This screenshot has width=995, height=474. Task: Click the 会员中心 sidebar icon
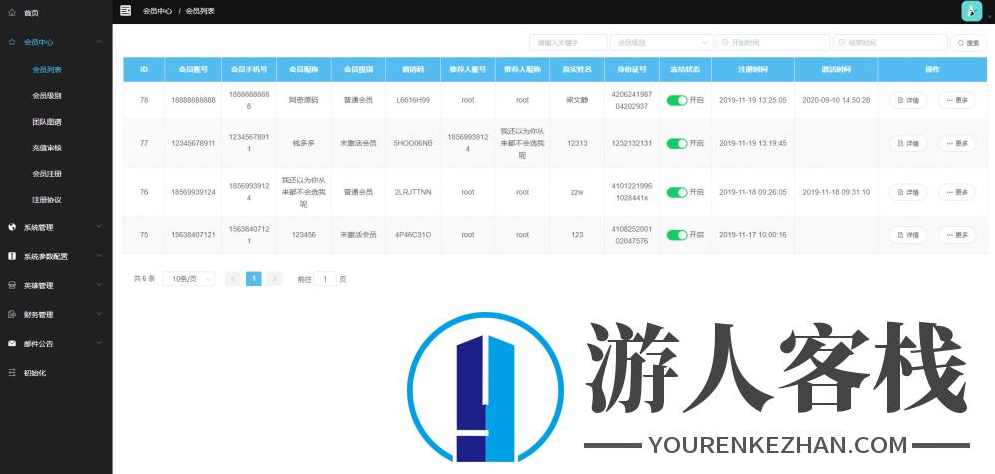[x=12, y=42]
